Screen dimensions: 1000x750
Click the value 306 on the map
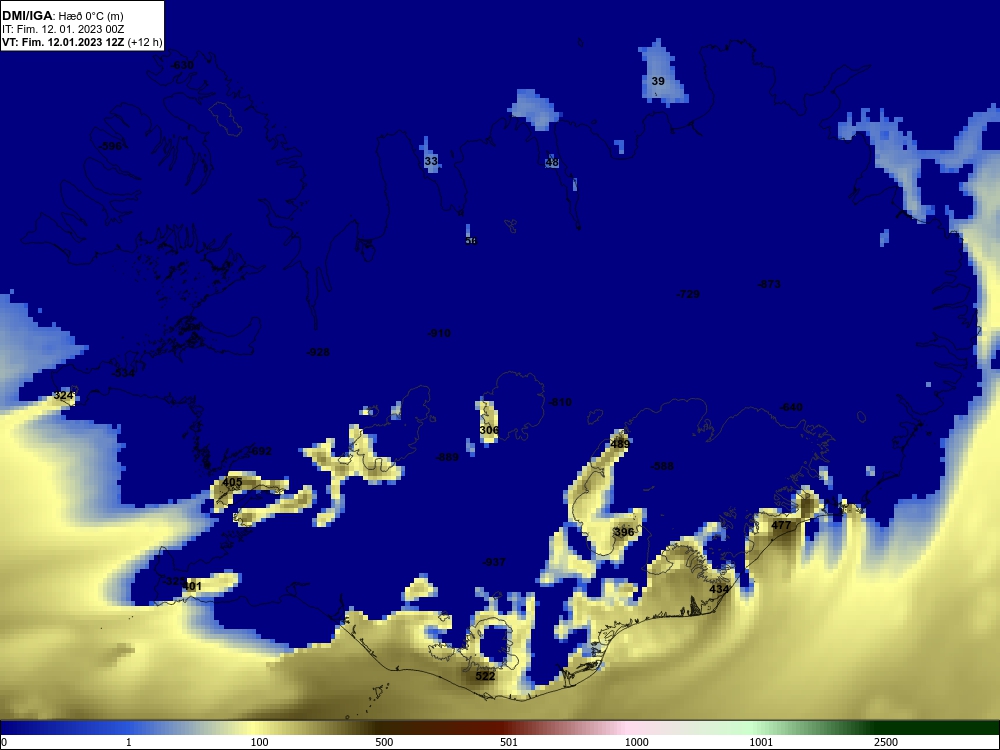(489, 430)
